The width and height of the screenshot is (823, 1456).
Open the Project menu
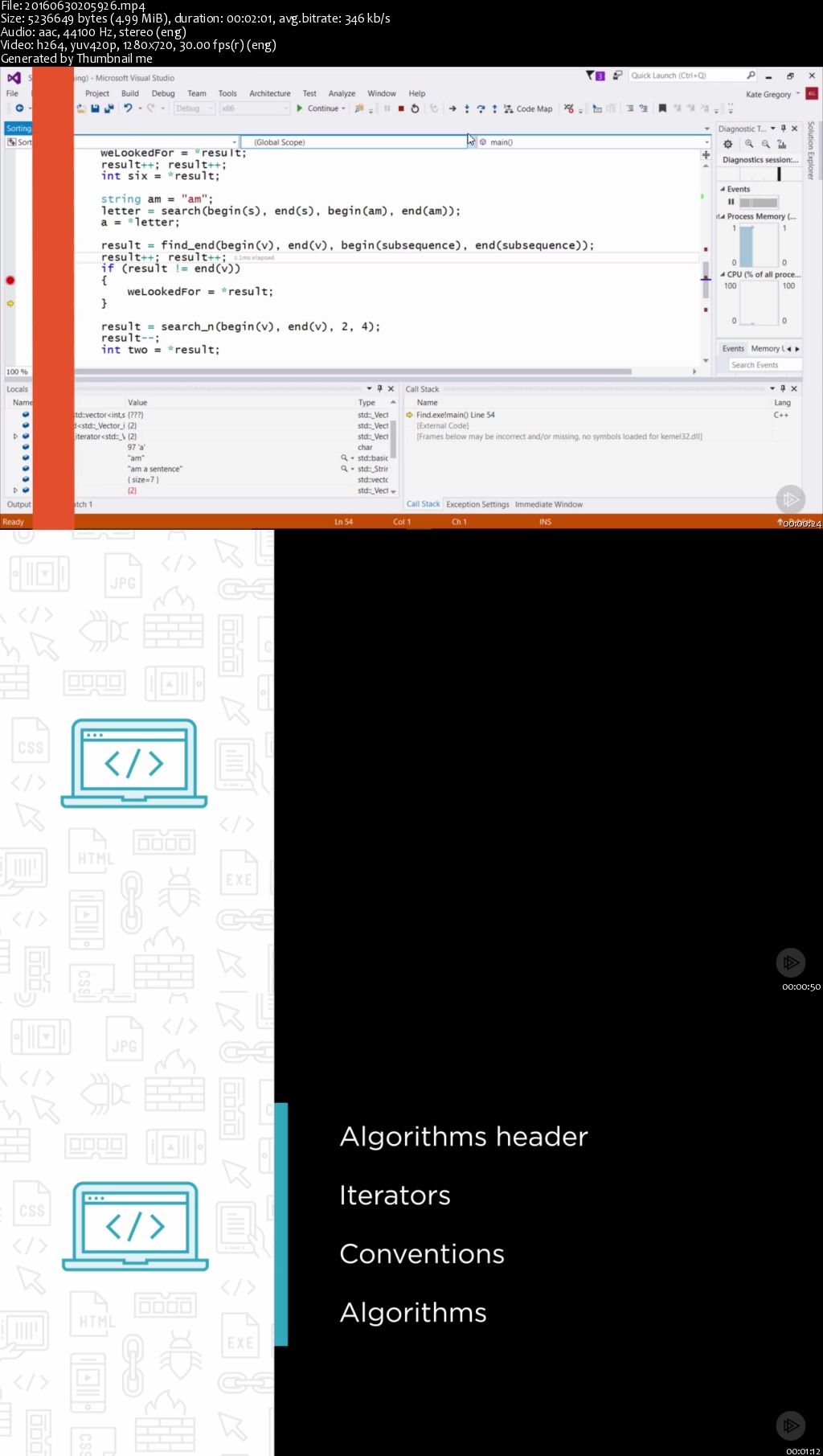pos(97,93)
